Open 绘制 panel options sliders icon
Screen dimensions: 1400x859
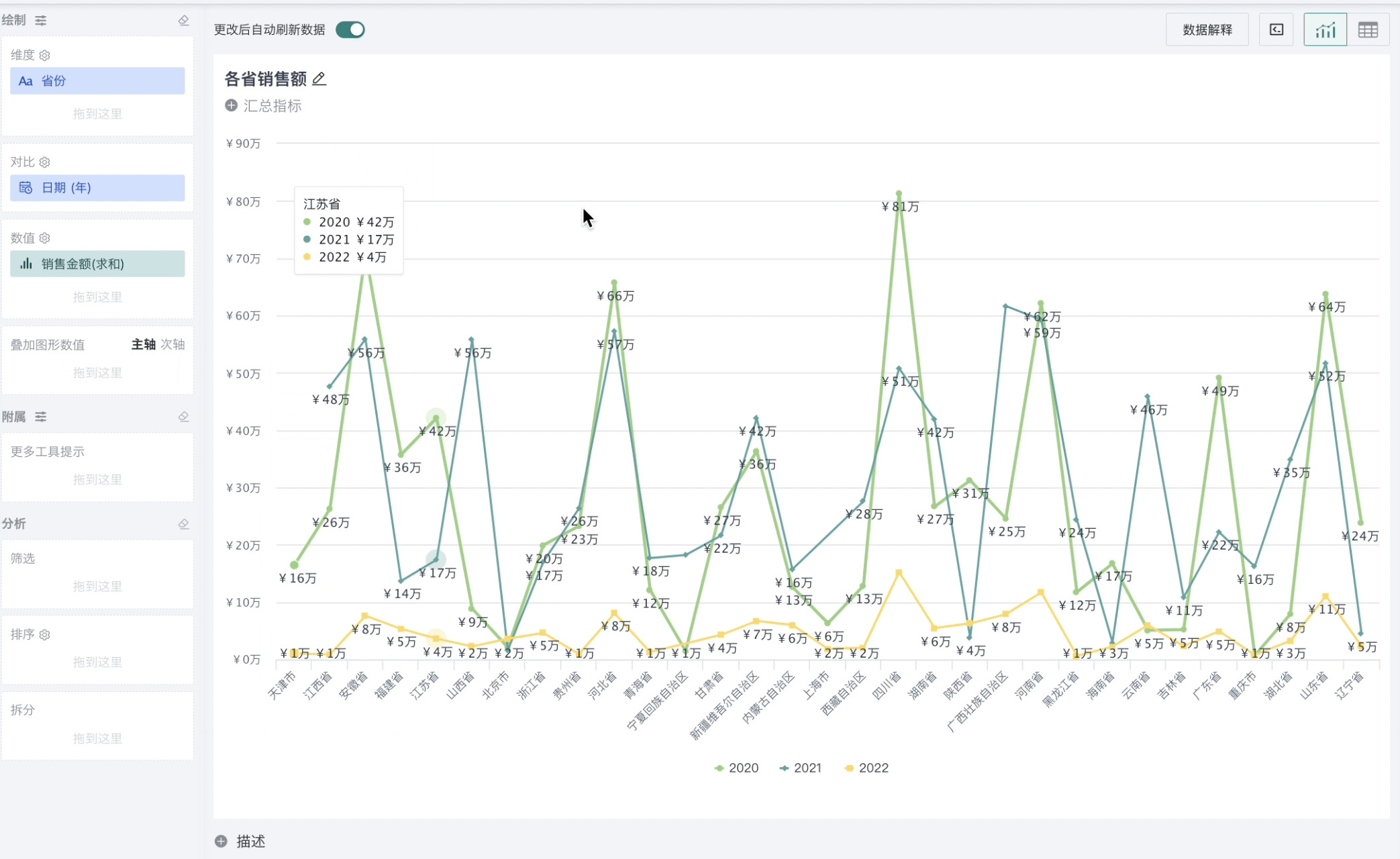(x=41, y=20)
